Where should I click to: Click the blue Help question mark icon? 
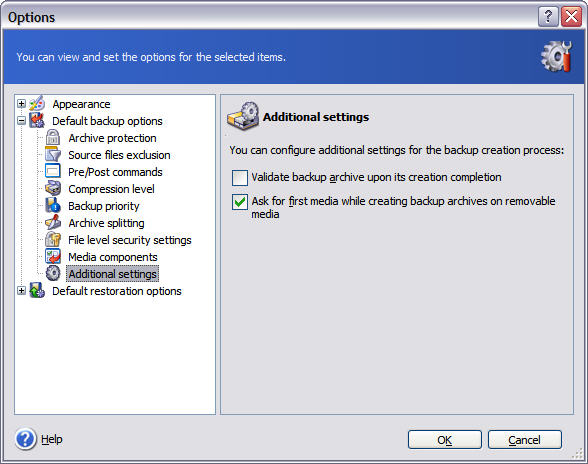click(x=26, y=439)
